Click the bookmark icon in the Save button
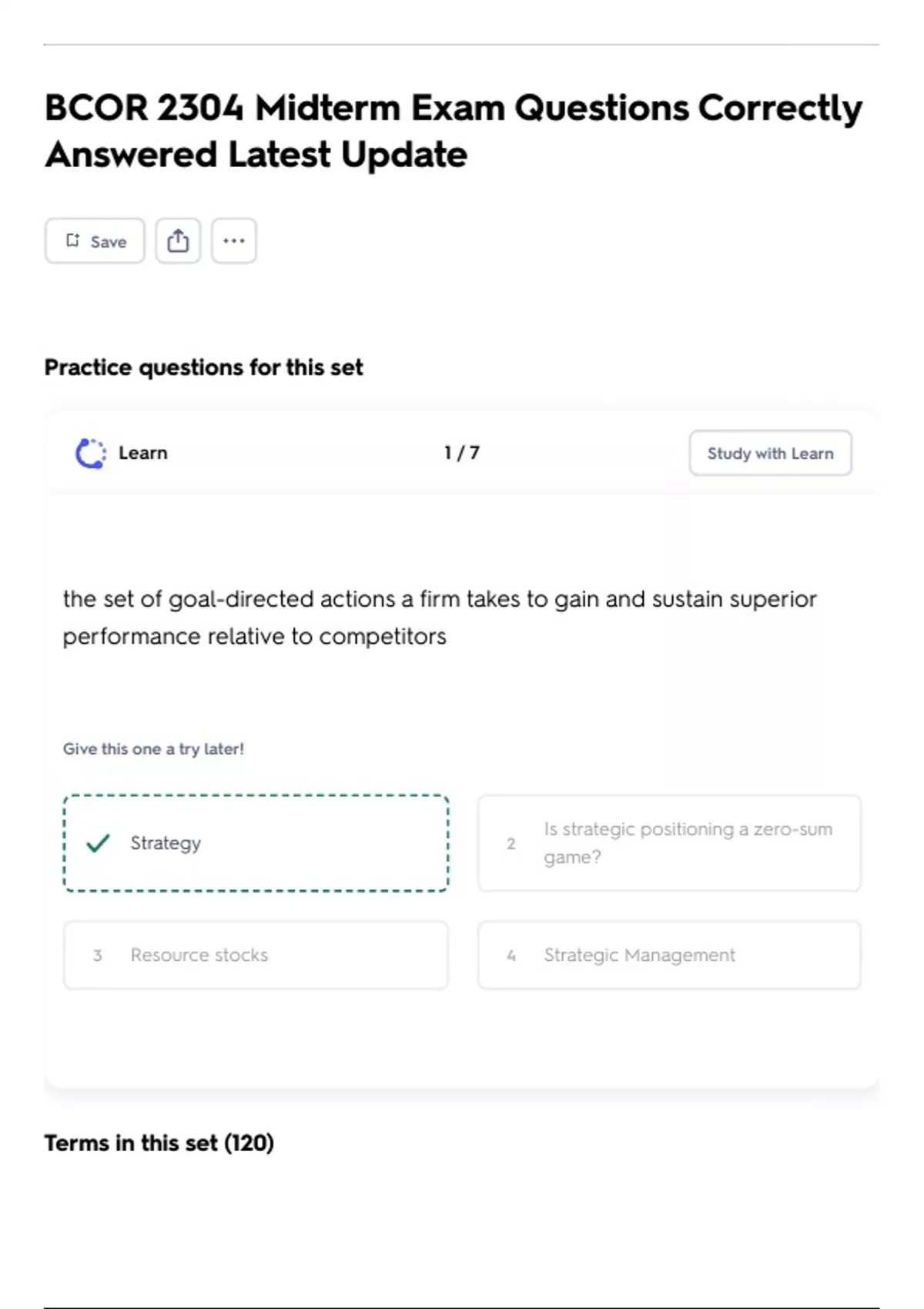This screenshot has height=1309, width=924. click(73, 240)
